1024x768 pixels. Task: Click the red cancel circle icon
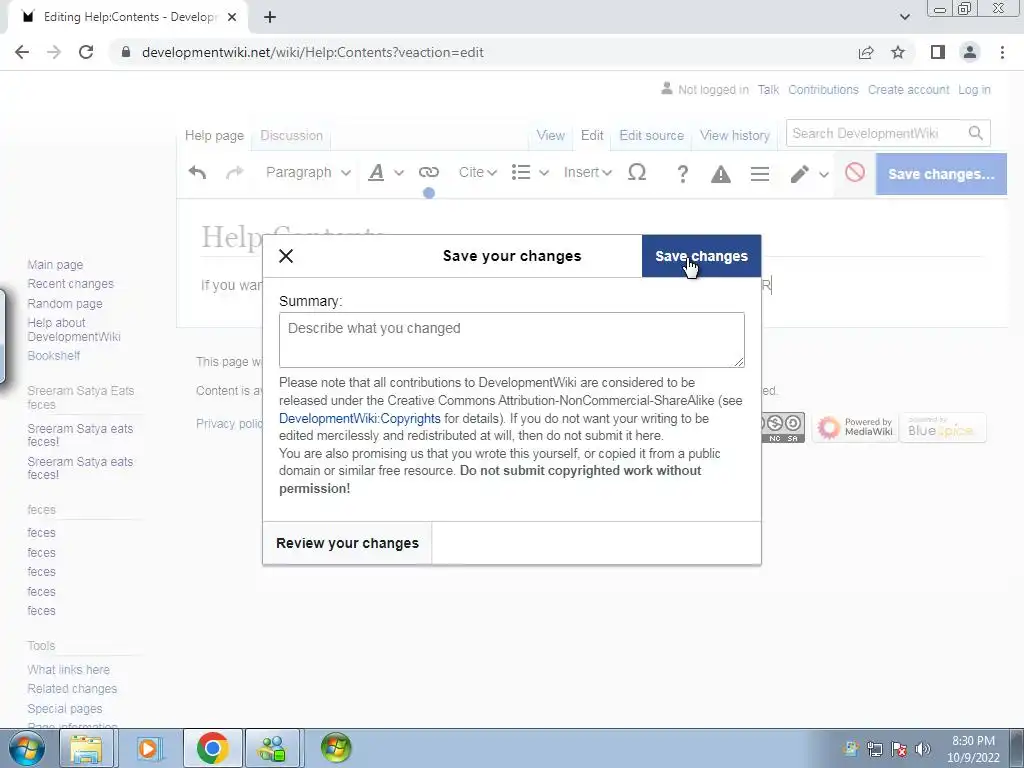[x=855, y=172]
